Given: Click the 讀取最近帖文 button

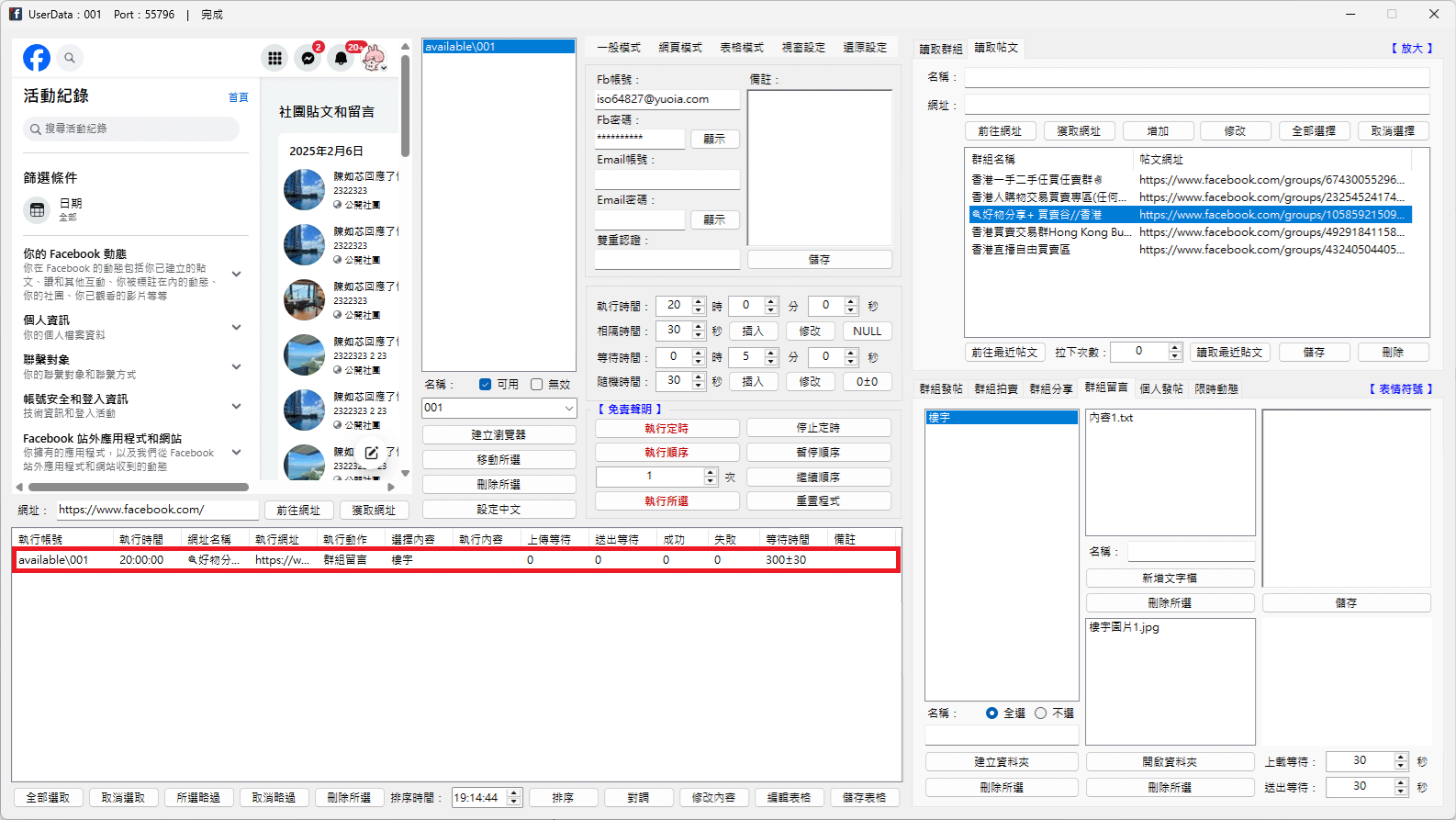Looking at the screenshot, I should click(1229, 353).
